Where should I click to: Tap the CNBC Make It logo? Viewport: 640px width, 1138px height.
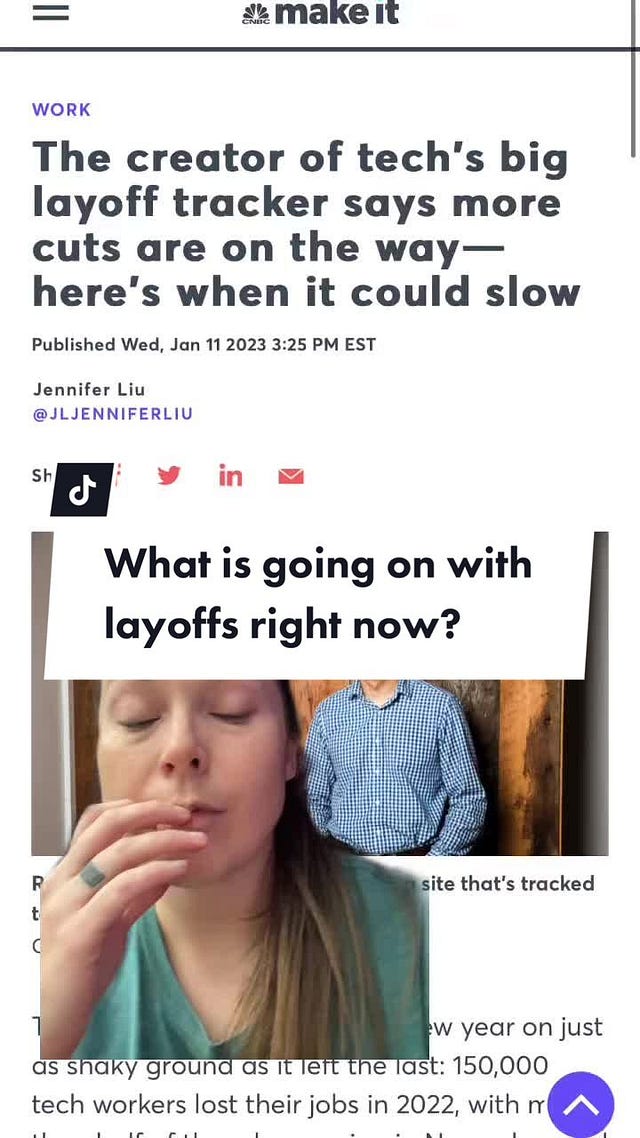[321, 13]
